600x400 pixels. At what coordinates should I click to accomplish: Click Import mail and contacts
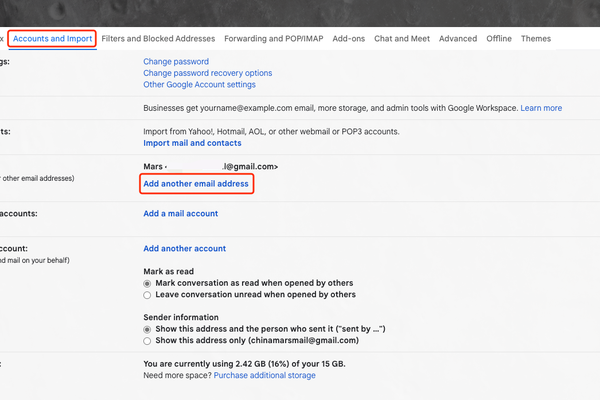[192, 143]
